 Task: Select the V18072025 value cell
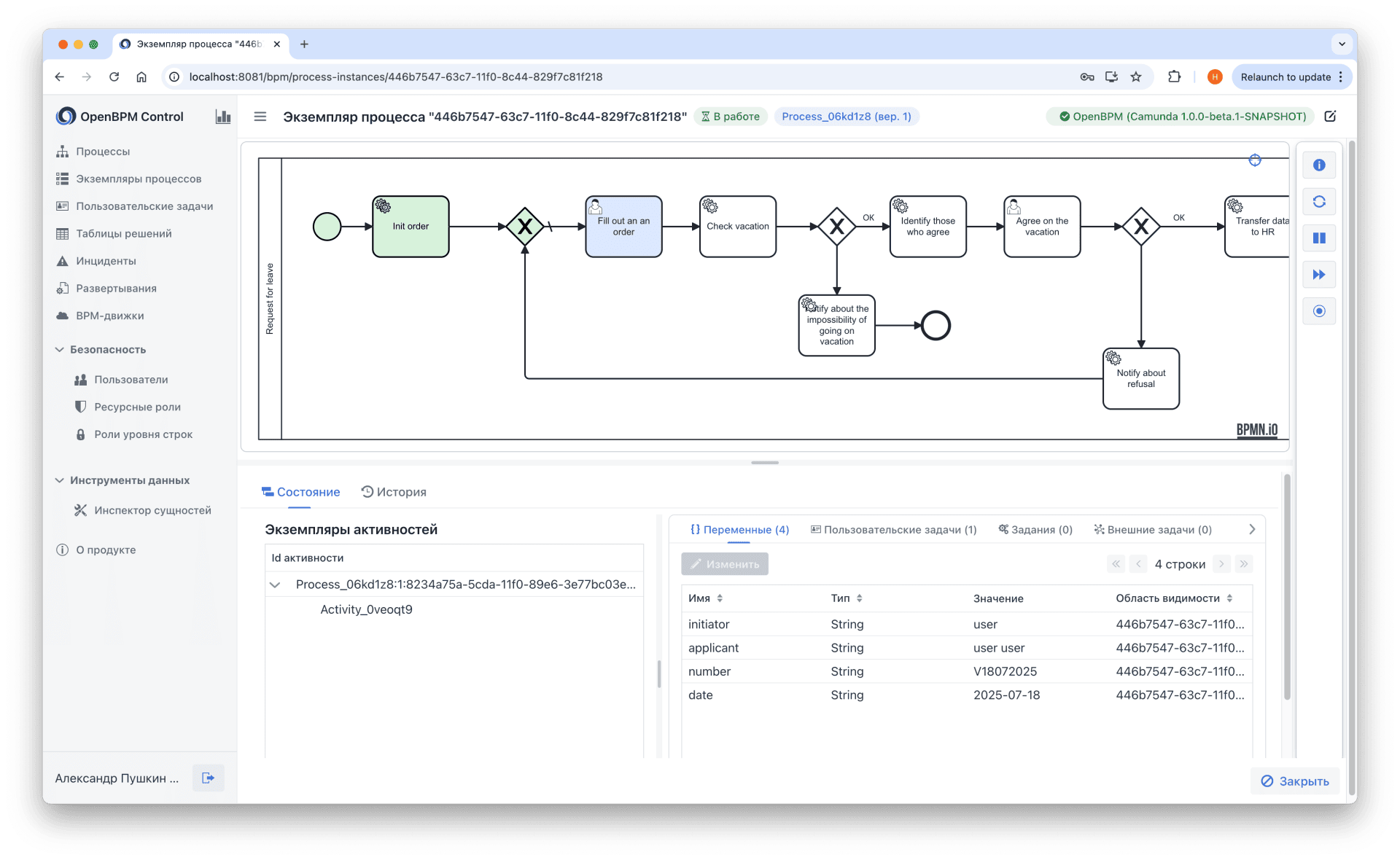[1005, 672]
